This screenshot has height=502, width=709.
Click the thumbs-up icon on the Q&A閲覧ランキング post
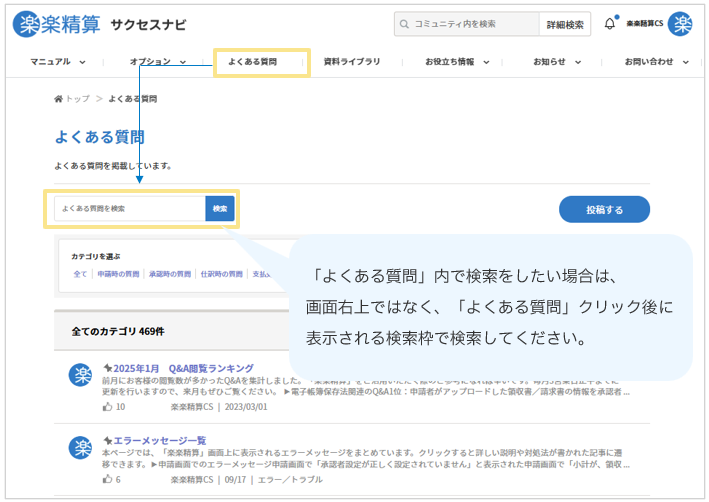[107, 407]
